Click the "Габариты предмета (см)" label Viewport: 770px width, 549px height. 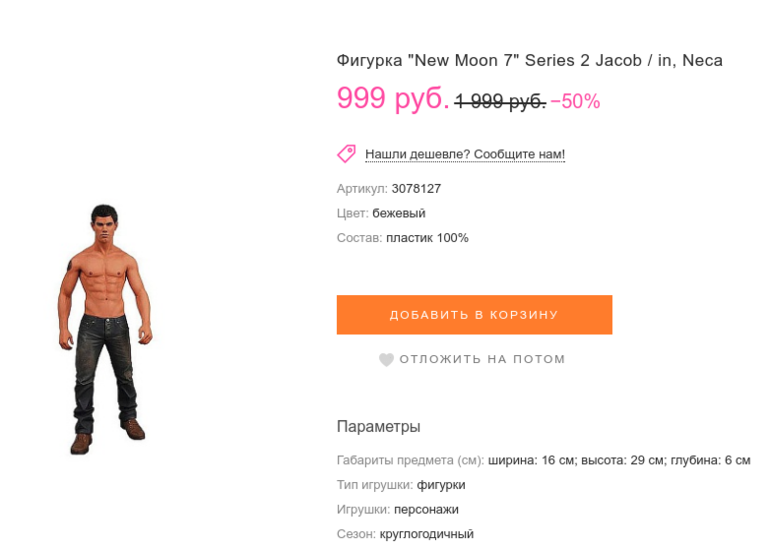[x=410, y=460]
